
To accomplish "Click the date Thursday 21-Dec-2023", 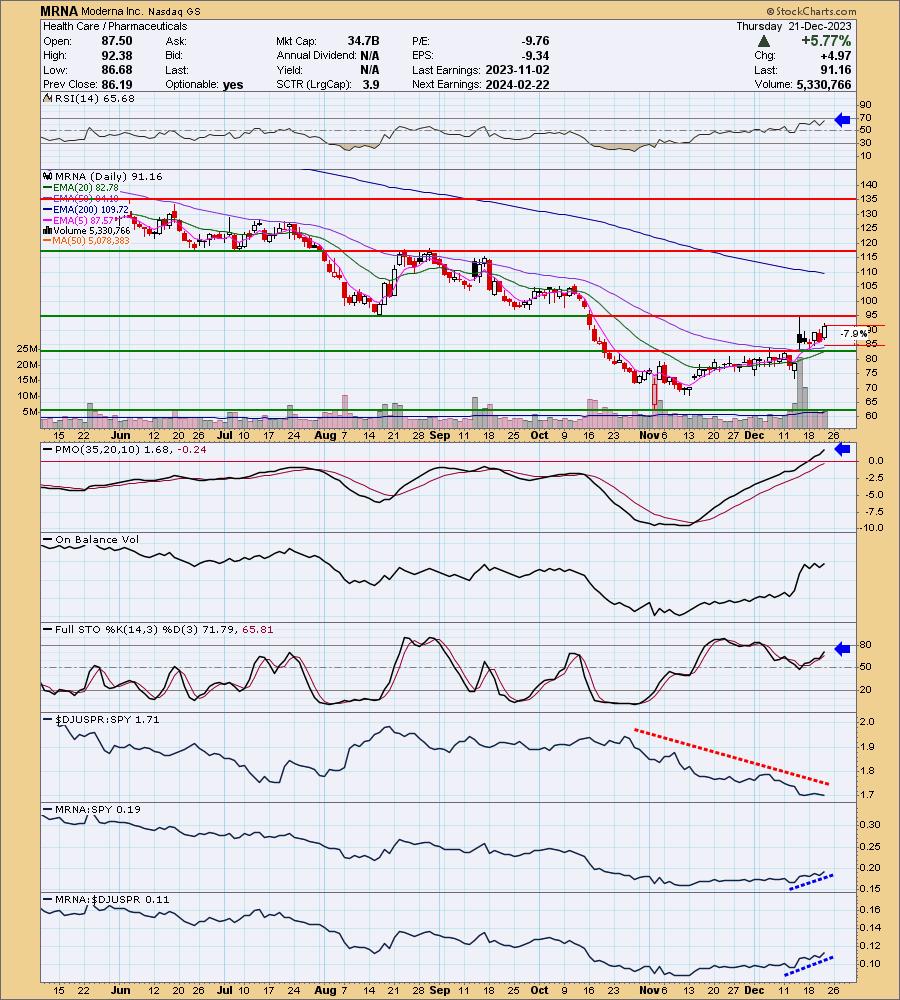I will click(793, 26).
